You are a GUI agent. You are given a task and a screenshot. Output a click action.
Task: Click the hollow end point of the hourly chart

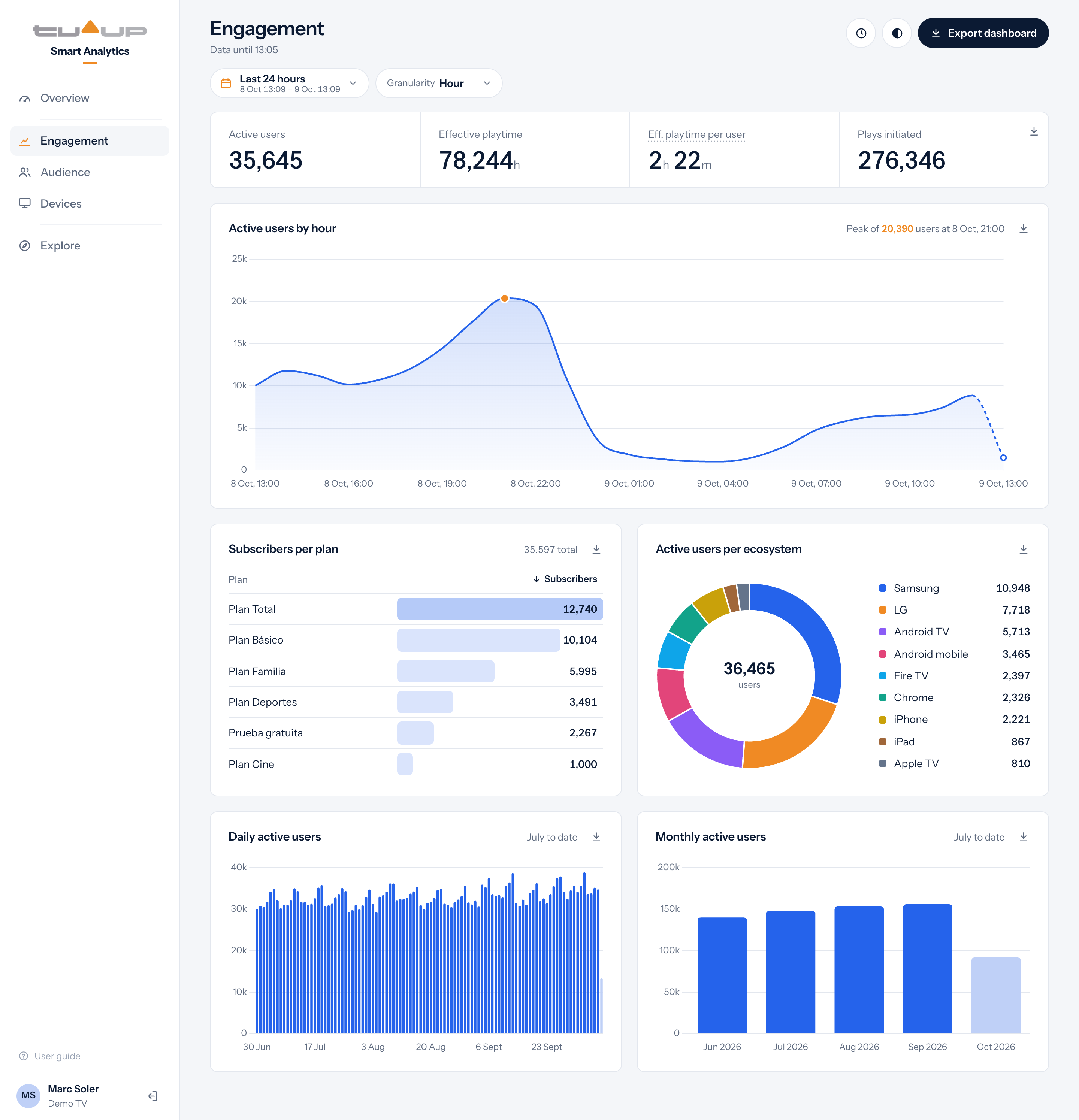[x=1003, y=458]
